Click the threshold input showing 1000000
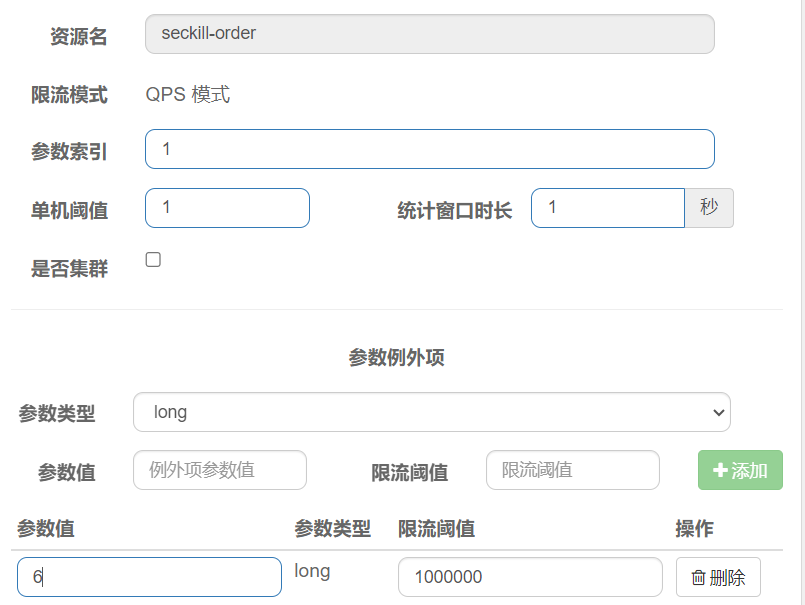Viewport: 805px width, 605px height. (x=530, y=577)
